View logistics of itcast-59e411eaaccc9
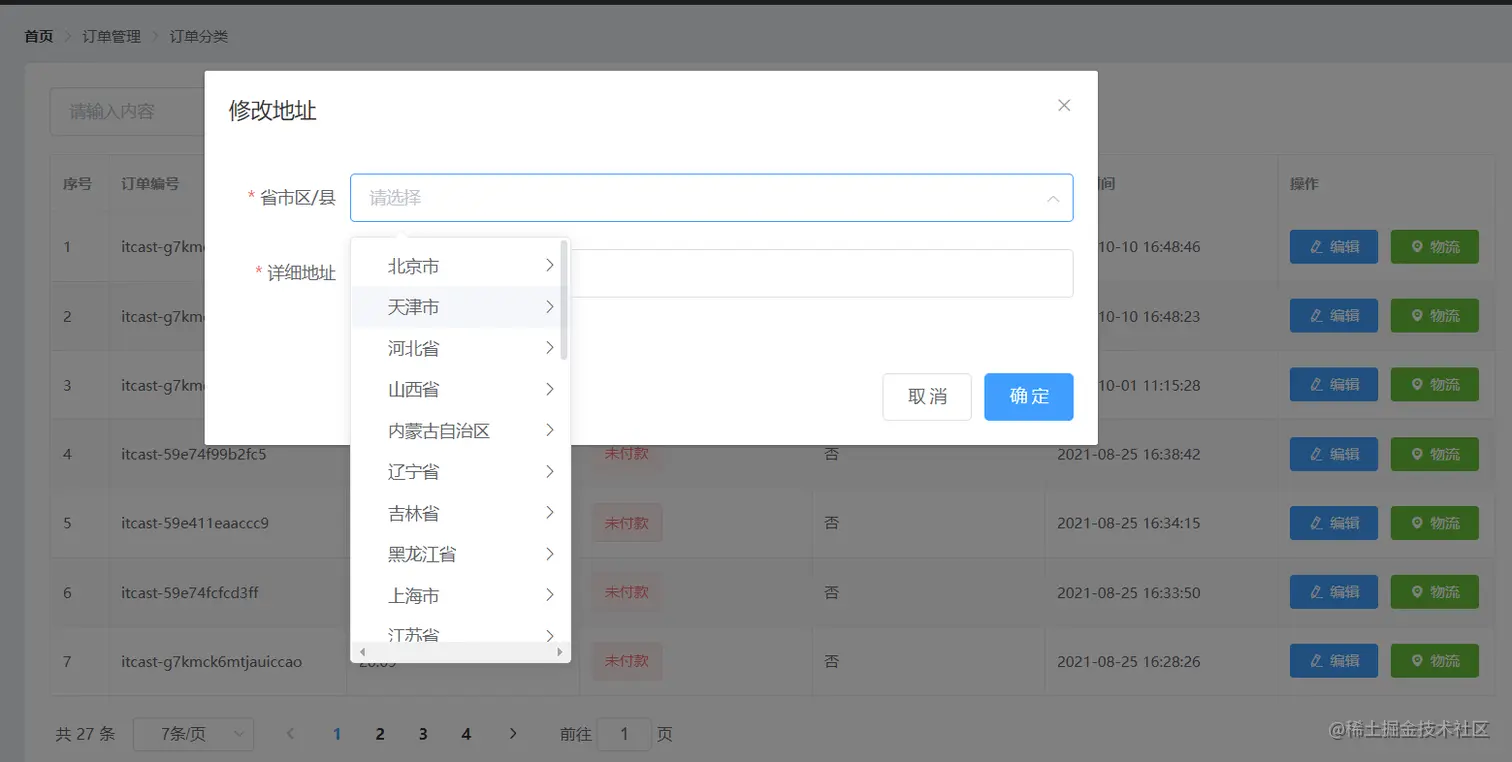 point(1434,523)
